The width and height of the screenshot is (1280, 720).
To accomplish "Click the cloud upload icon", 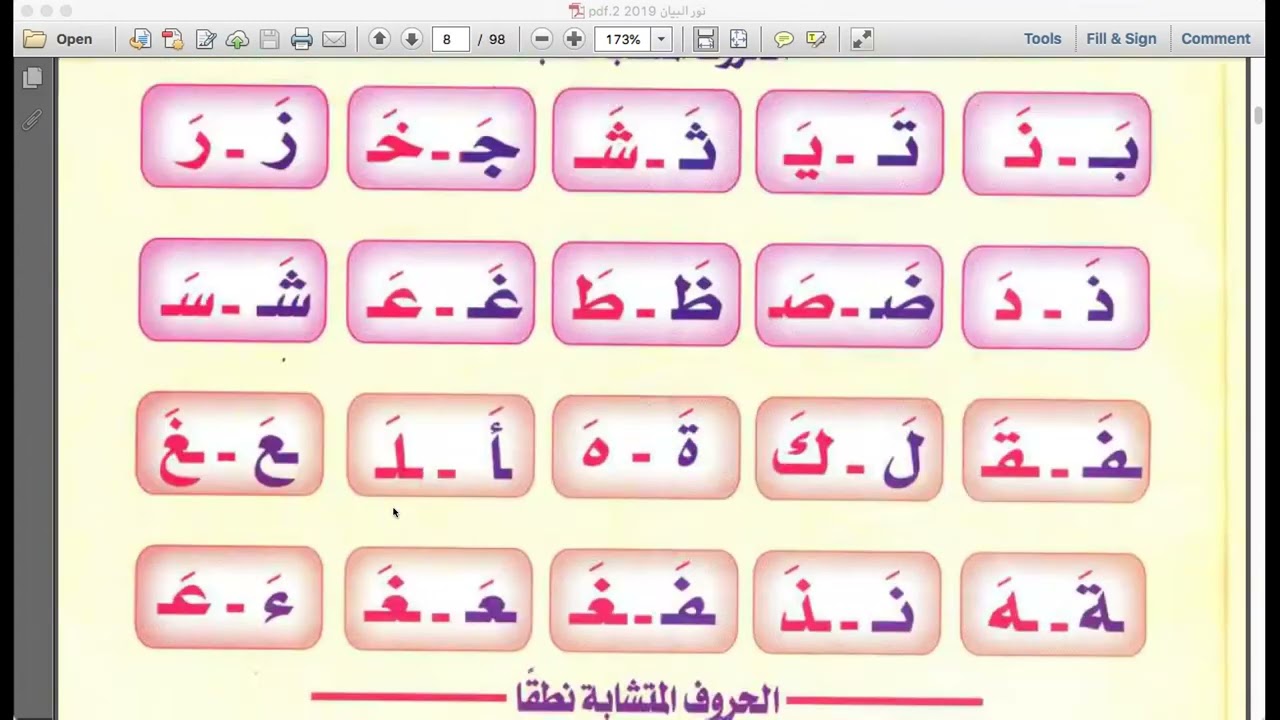I will click(x=238, y=39).
